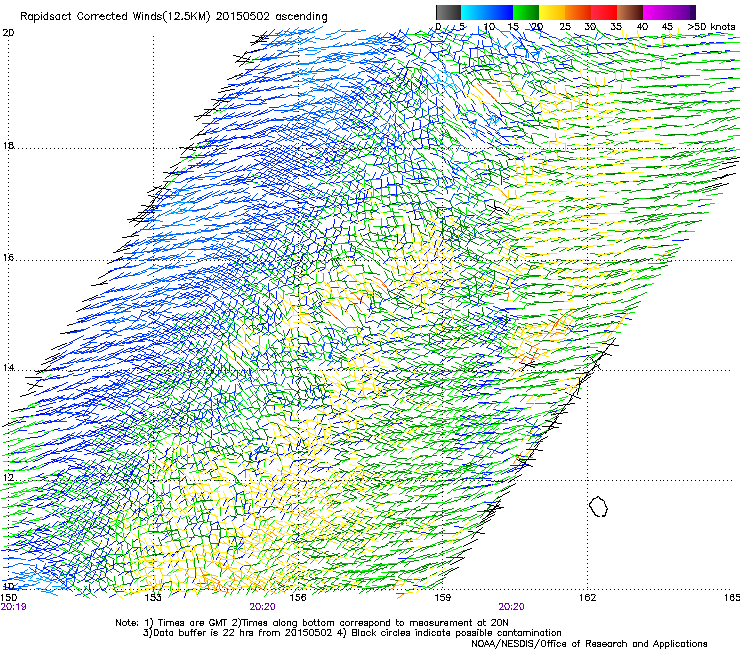Click the blue 10-15 knots legend color
740x650 pixels.
pos(500,12)
